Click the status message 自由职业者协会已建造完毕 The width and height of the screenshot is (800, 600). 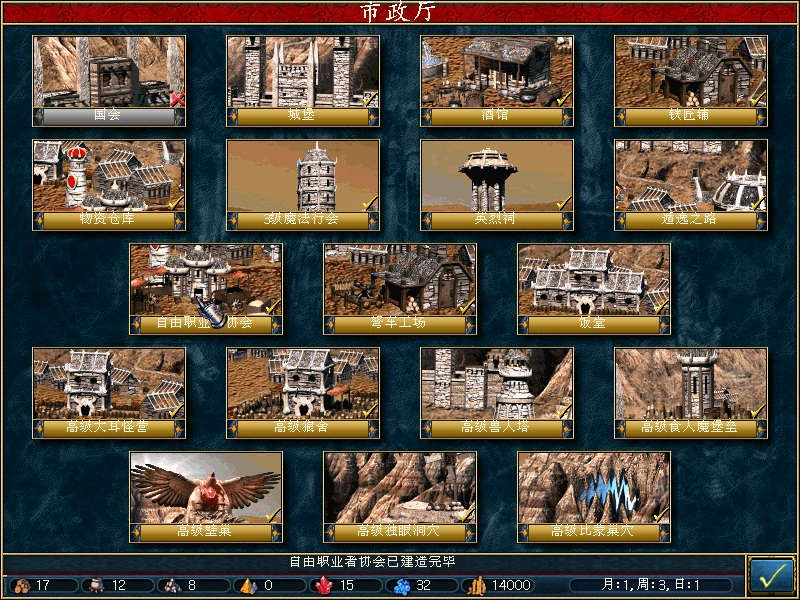(372, 562)
